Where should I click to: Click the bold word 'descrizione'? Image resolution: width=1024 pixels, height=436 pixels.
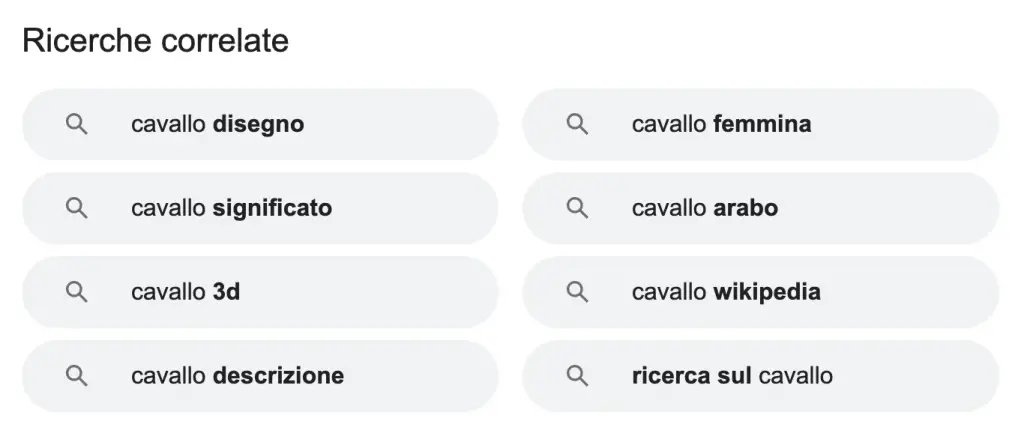(278, 376)
